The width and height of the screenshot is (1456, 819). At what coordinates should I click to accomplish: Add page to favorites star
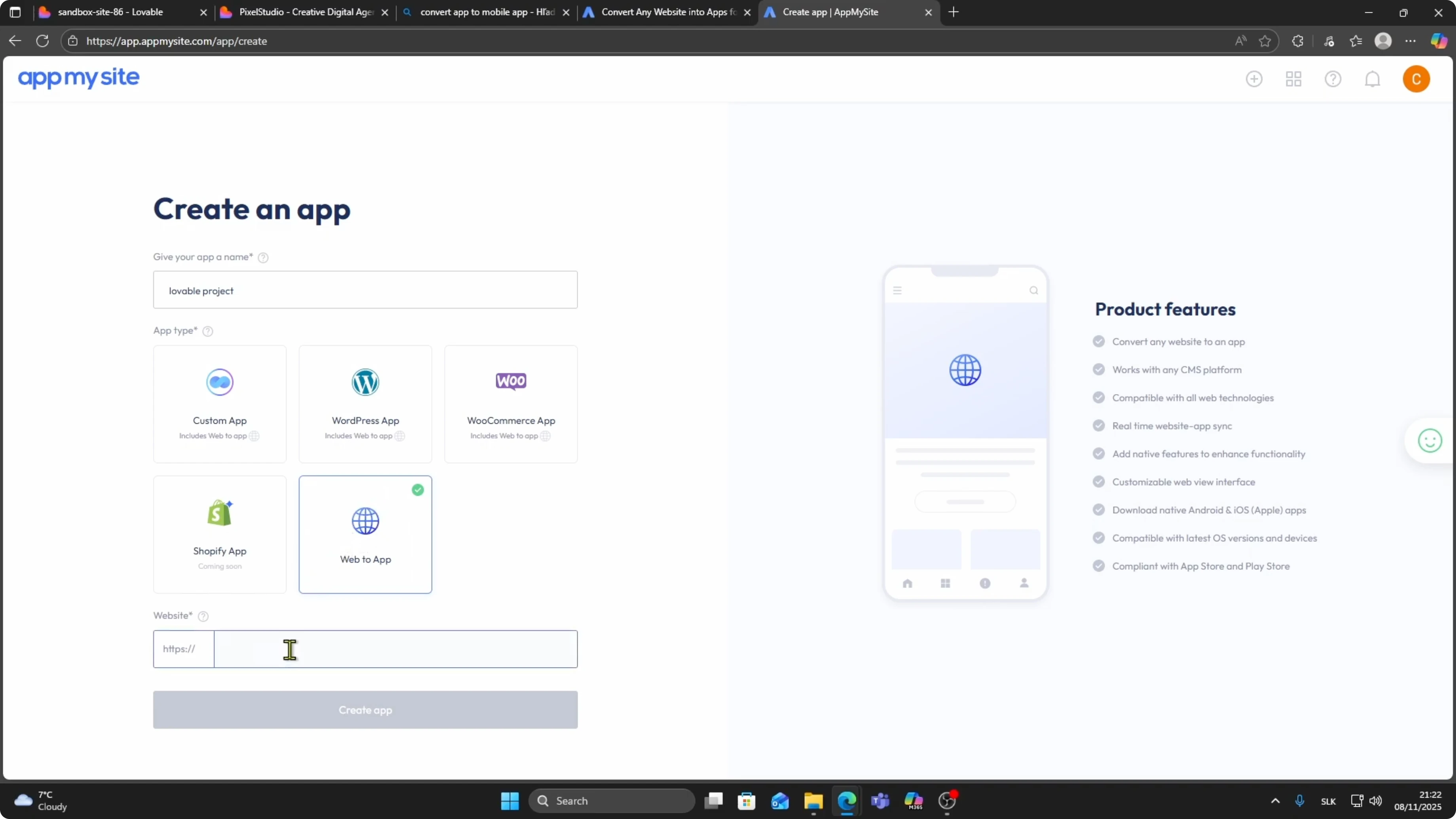[x=1265, y=41]
